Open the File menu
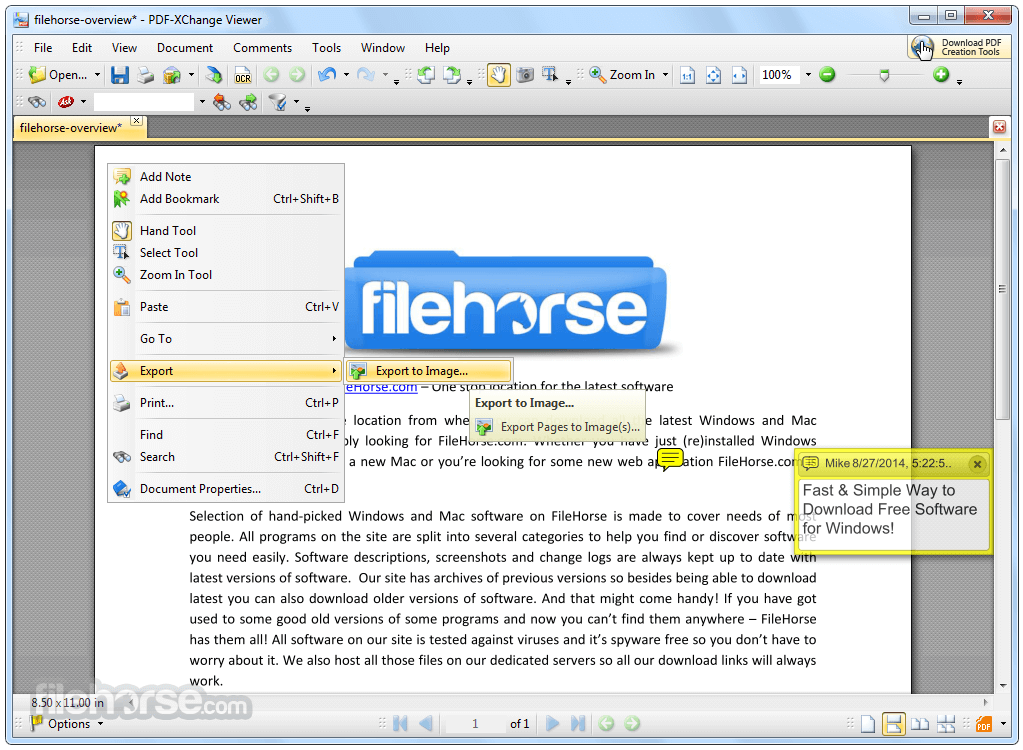Image resolution: width=1023 pixels, height=750 pixels. 43,48
